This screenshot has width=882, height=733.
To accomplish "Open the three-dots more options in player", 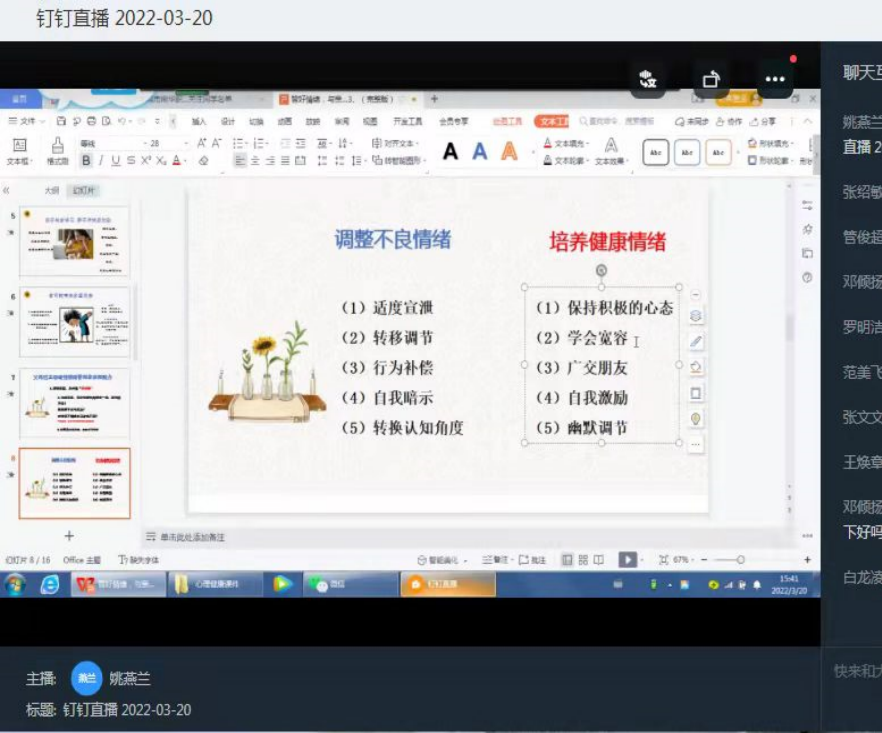I will tap(775, 79).
